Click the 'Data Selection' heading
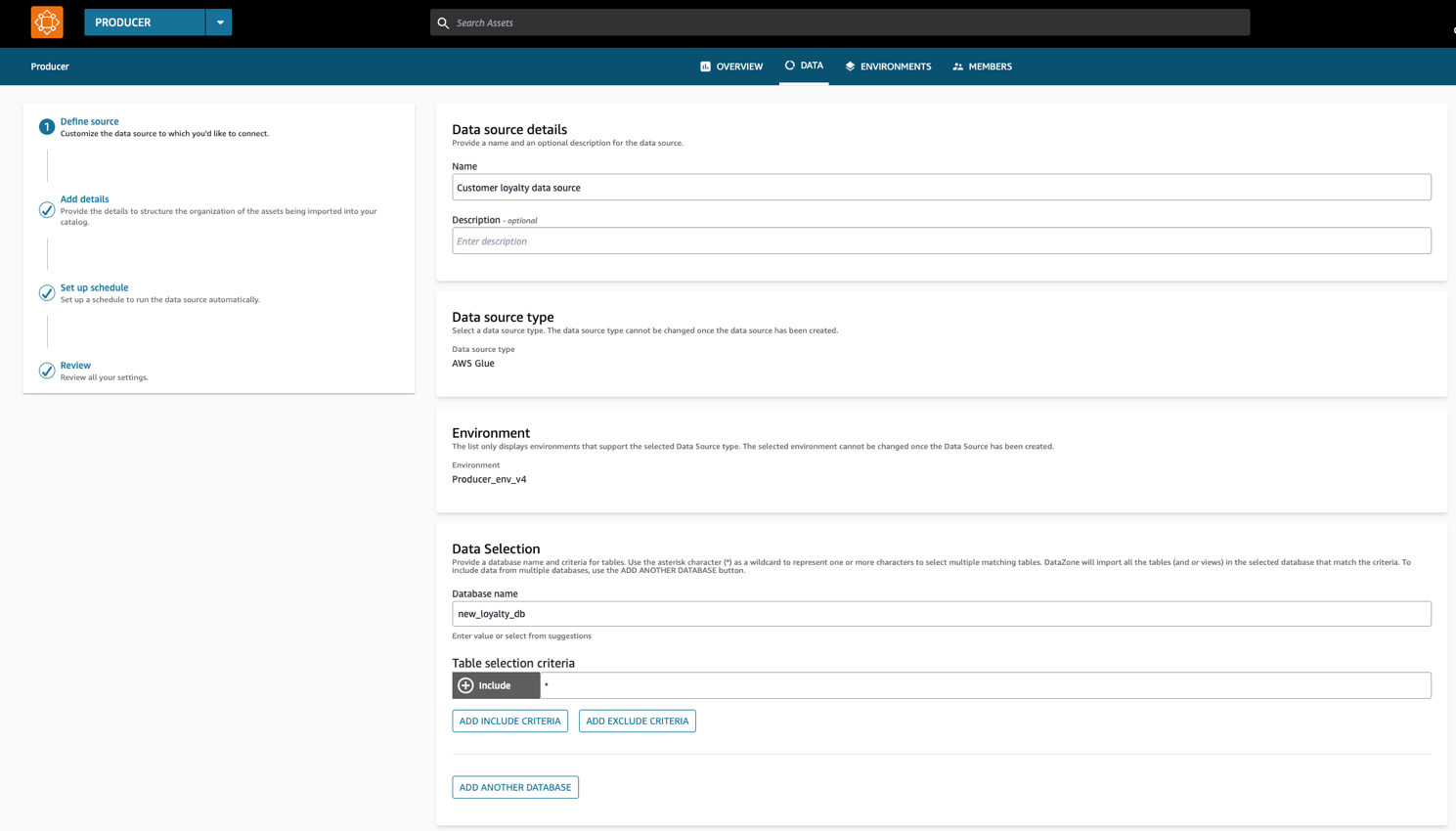This screenshot has width=1456, height=831. (496, 549)
